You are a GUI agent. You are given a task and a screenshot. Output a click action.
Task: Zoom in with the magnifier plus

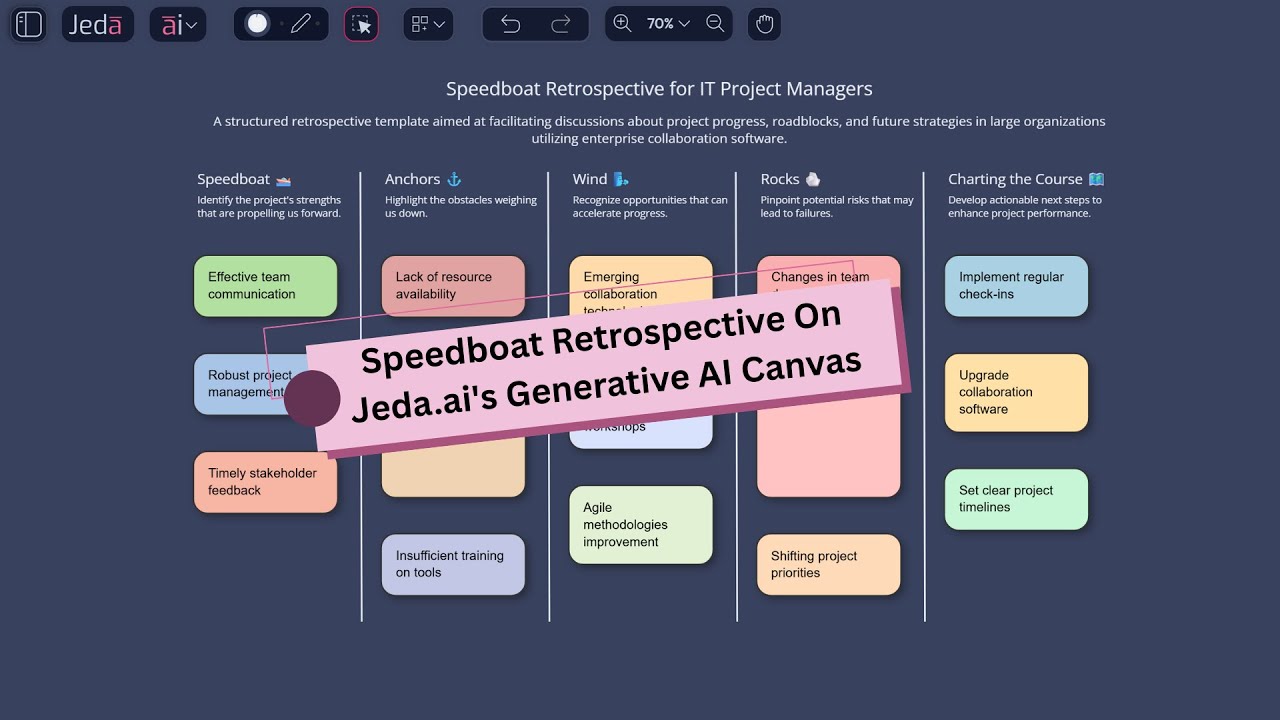[x=622, y=24]
